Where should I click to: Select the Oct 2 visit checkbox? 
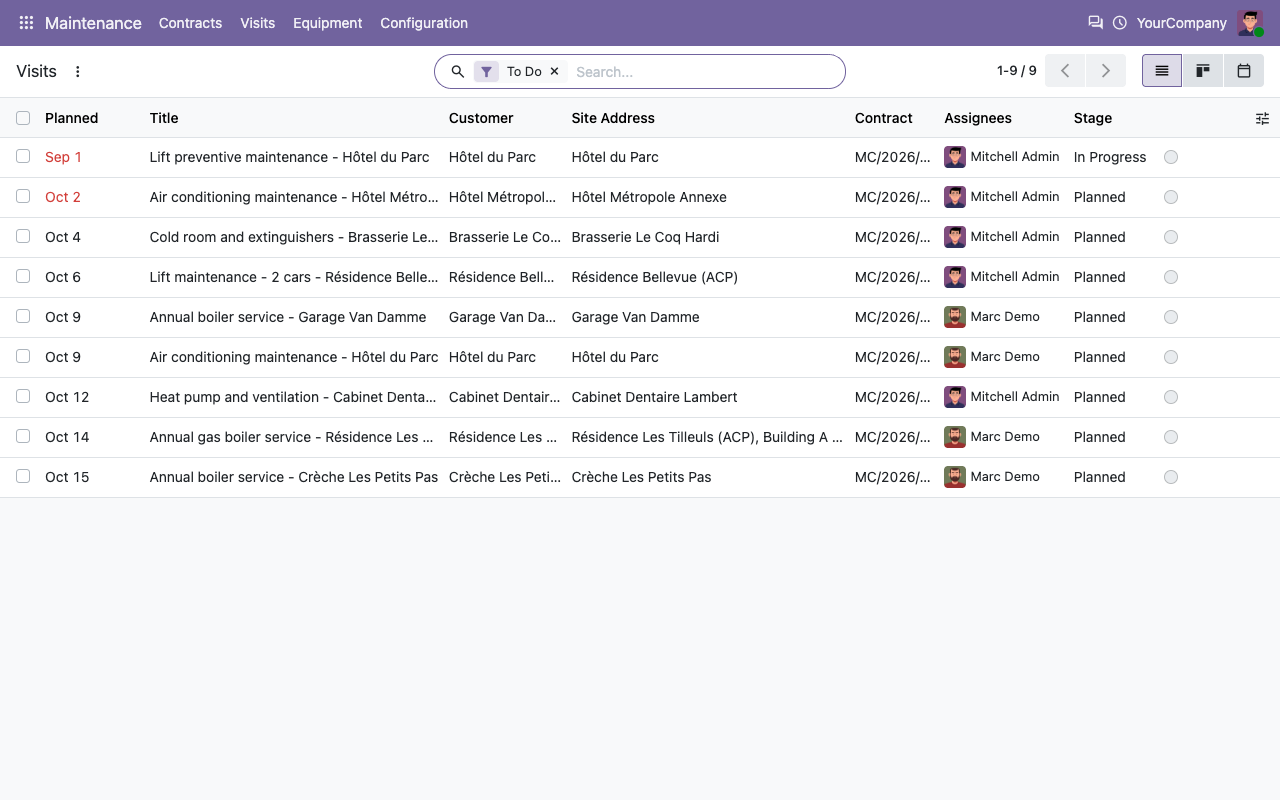coord(23,197)
